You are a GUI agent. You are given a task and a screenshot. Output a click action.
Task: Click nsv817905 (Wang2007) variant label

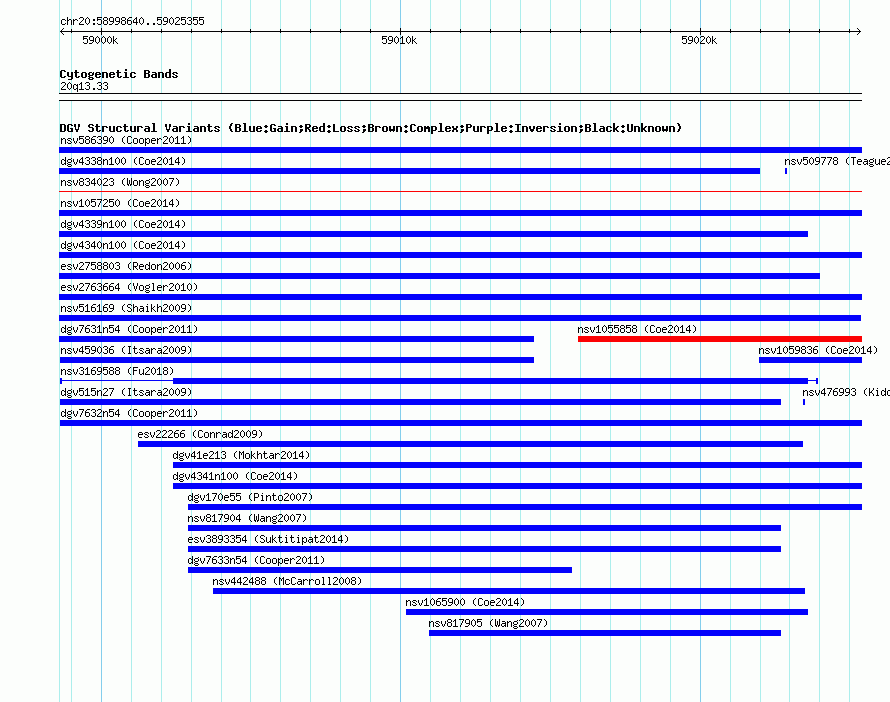(x=488, y=623)
